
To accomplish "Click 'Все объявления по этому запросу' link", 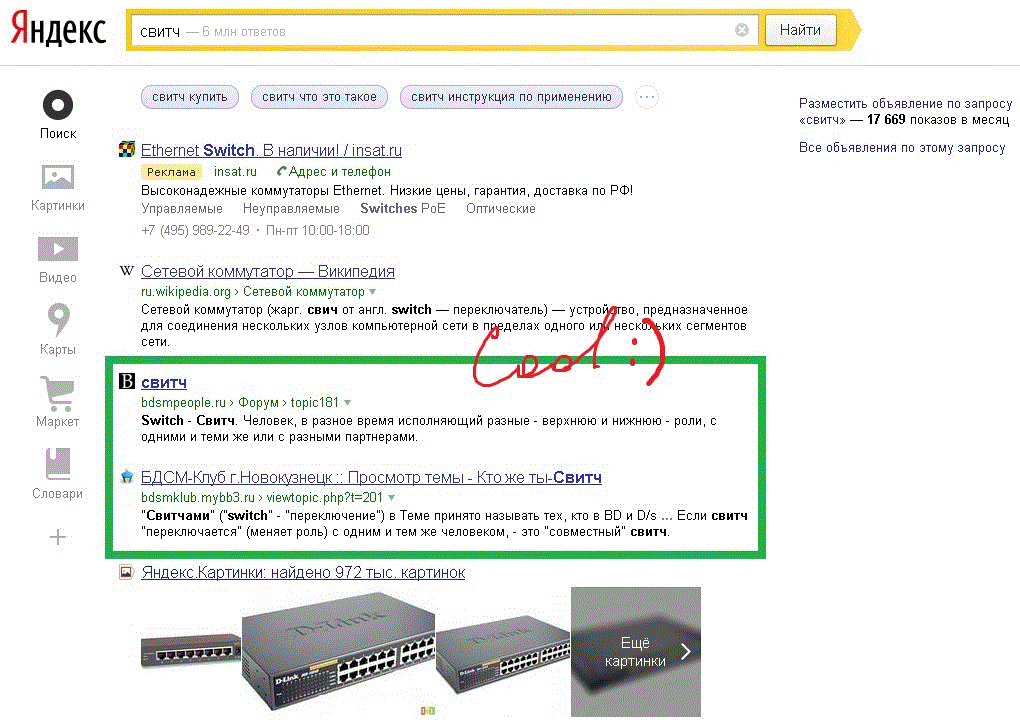I will (902, 148).
